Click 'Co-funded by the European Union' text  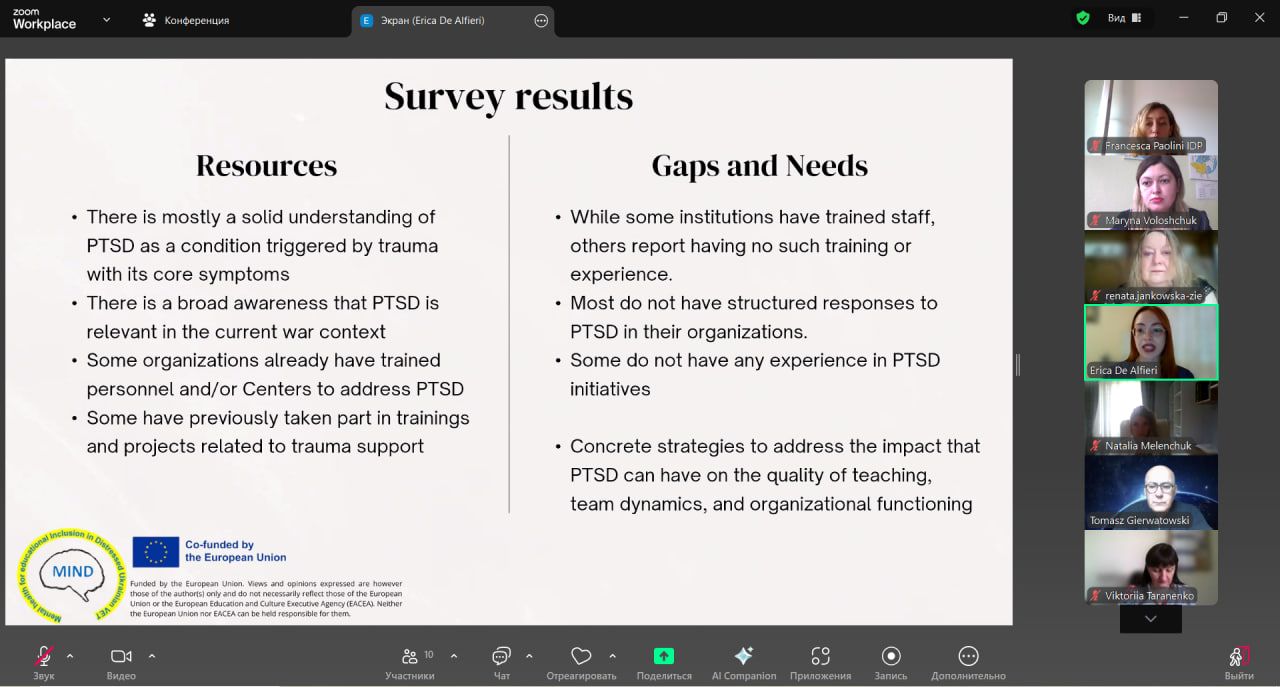(x=235, y=551)
